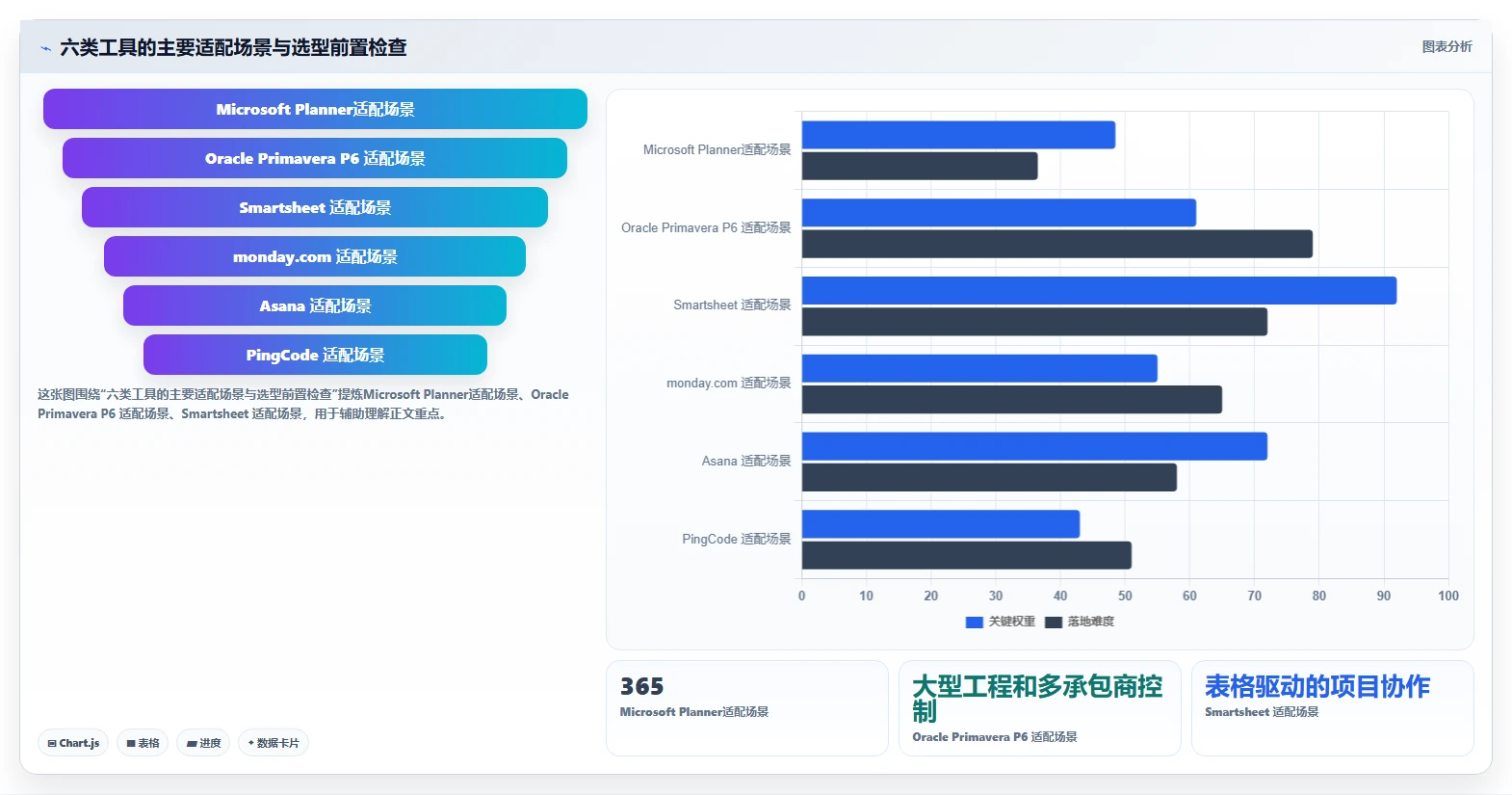
Task: Click the 表格 tag
Action: tap(143, 743)
